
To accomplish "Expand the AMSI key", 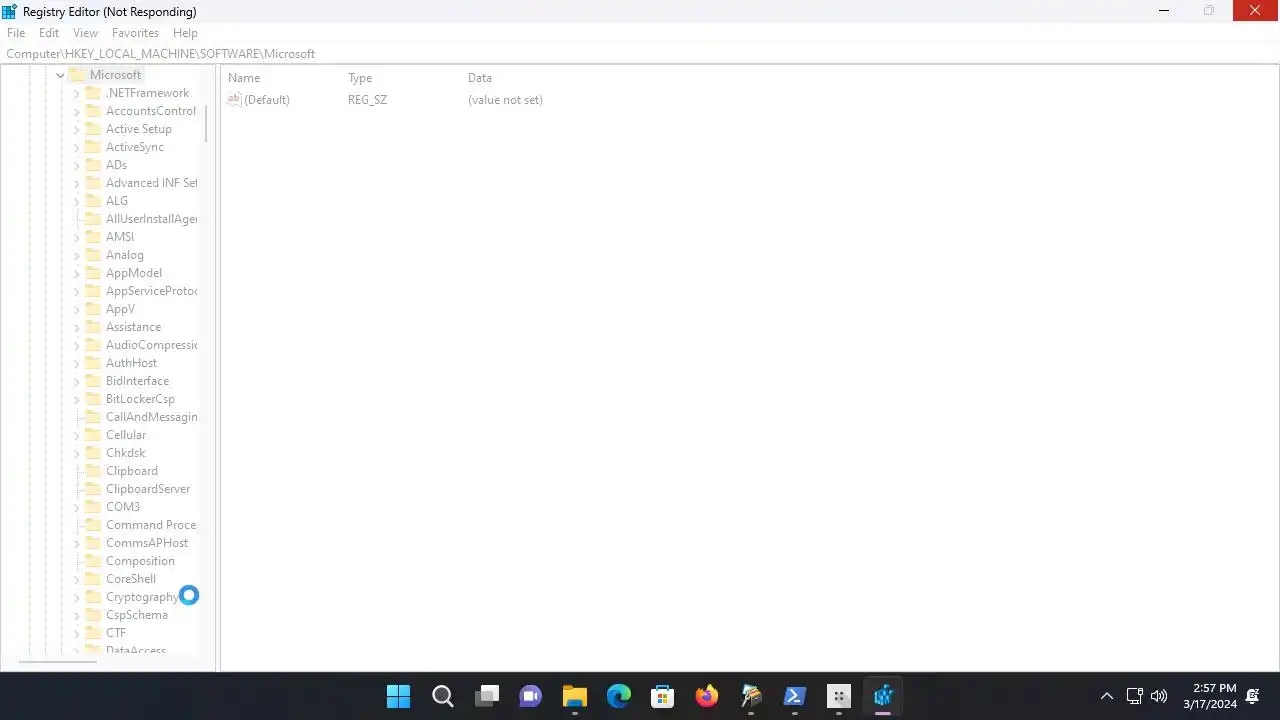I will click(77, 237).
